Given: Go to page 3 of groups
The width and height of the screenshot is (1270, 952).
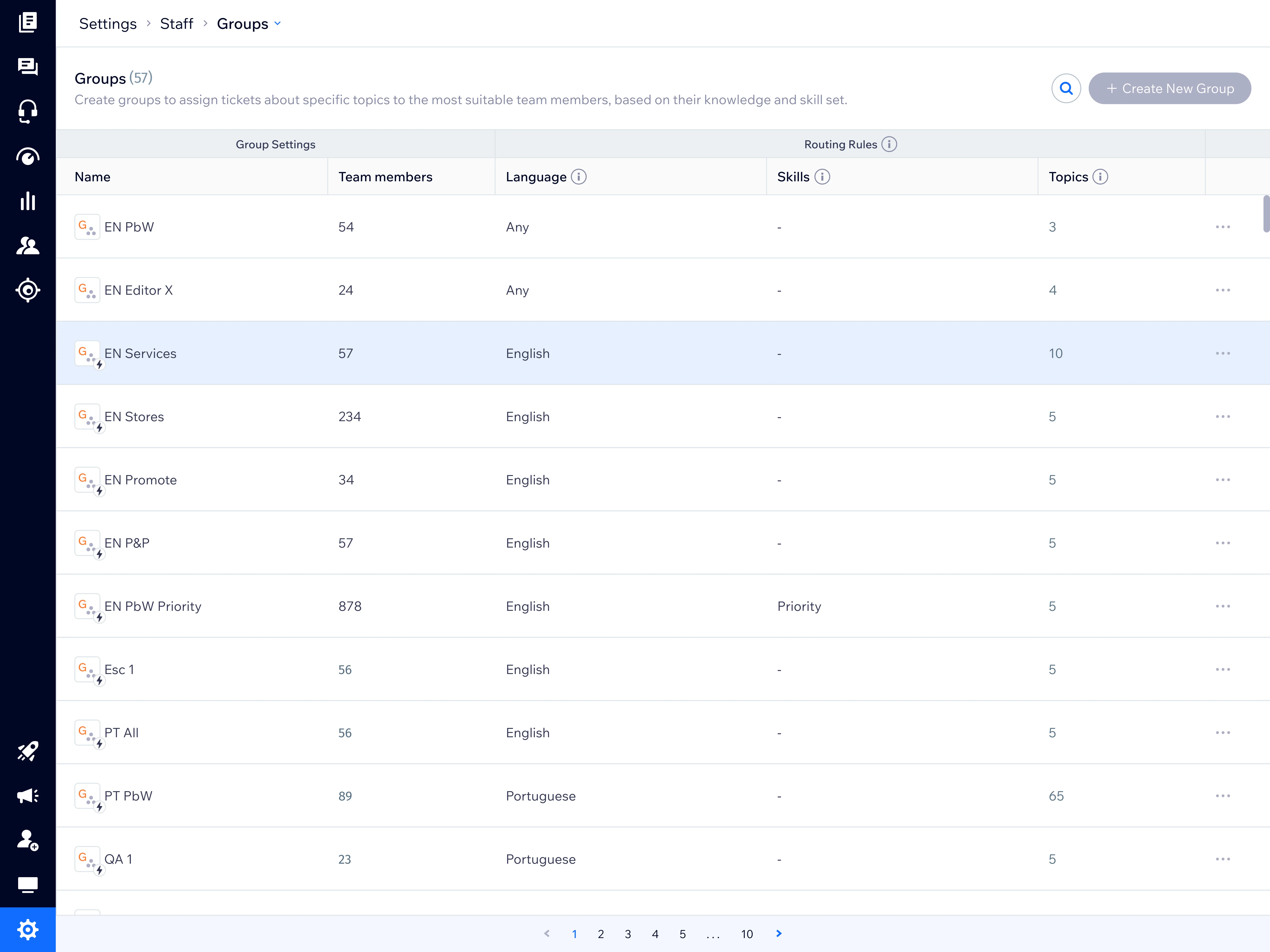Looking at the screenshot, I should [628, 934].
